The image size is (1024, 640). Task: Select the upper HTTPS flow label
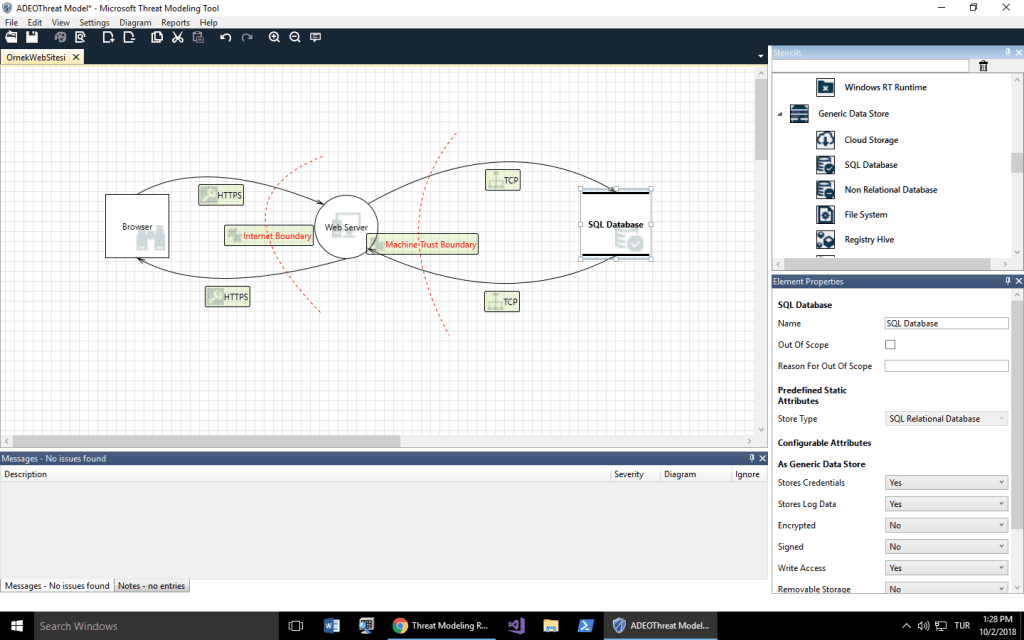click(x=221, y=195)
